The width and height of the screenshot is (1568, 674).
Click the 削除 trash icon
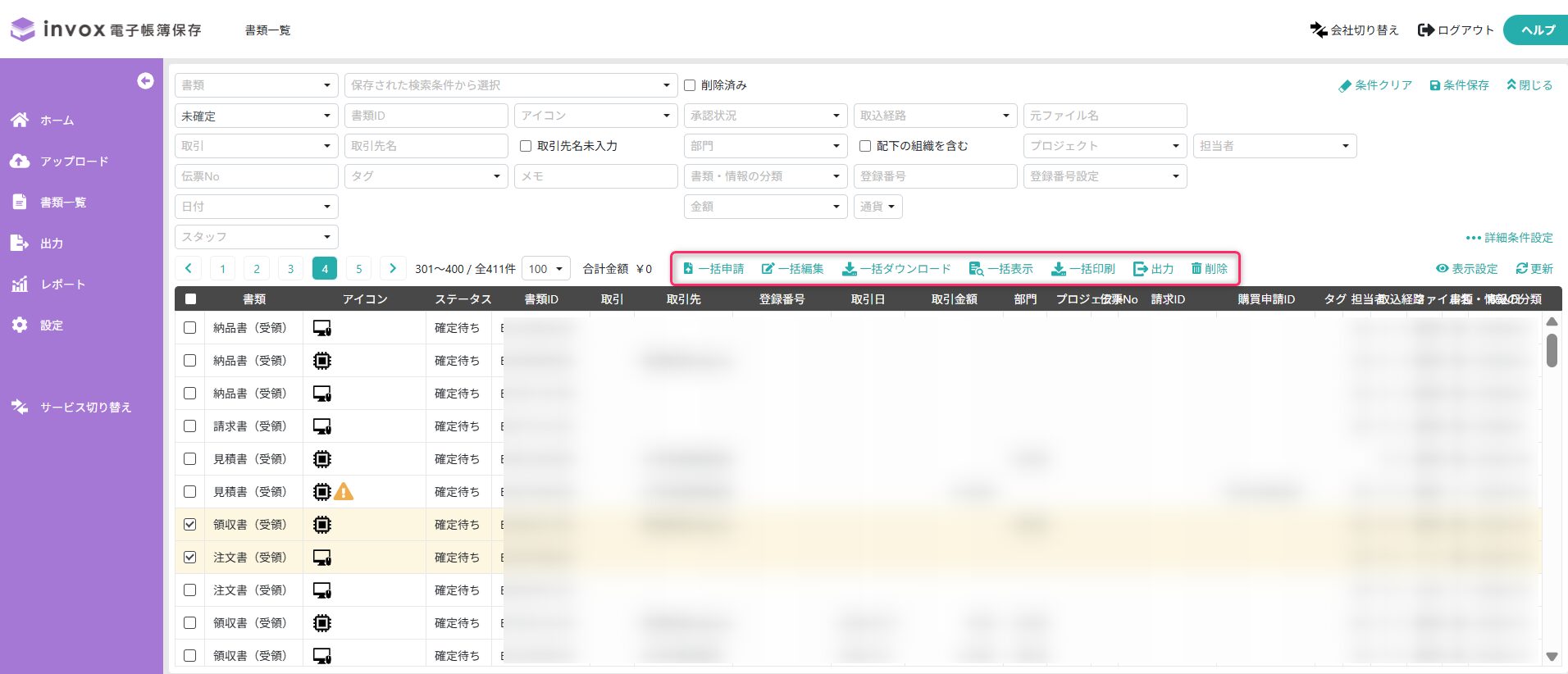[1197, 269]
